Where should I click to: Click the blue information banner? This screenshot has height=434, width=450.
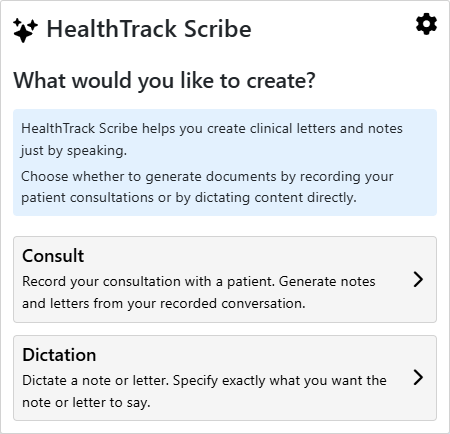point(225,162)
